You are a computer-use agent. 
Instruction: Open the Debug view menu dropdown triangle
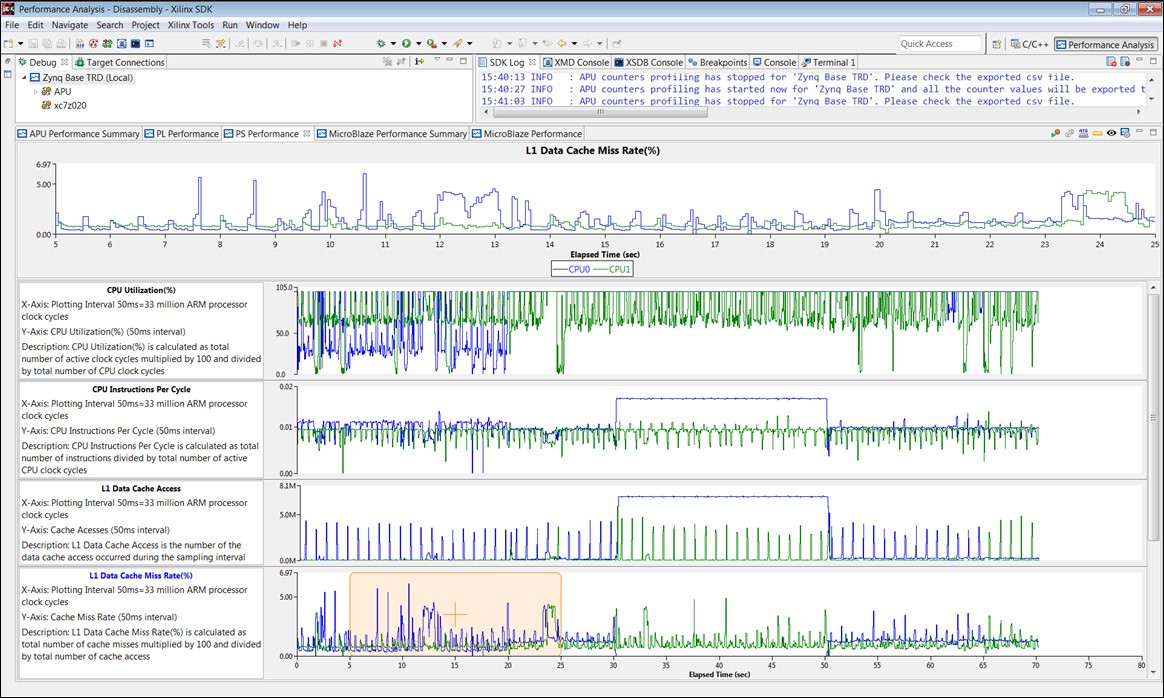click(x=437, y=61)
